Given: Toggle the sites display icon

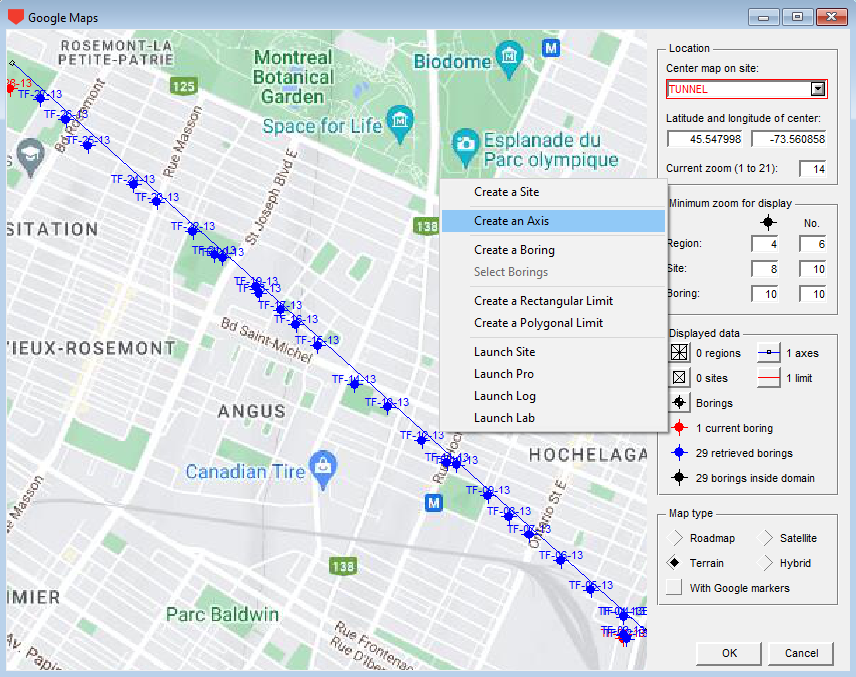Looking at the screenshot, I should 679,378.
